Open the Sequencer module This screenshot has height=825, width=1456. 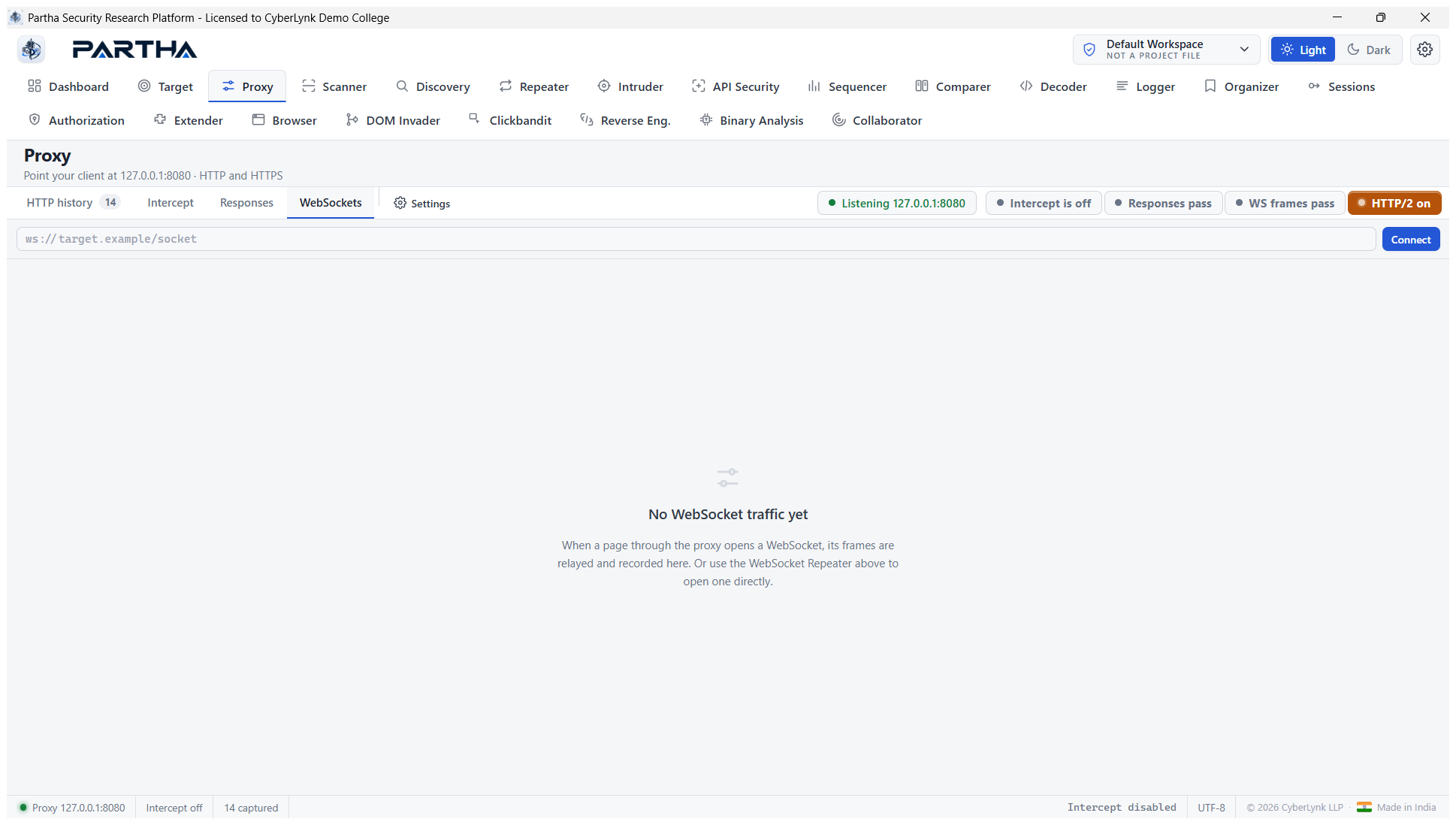click(847, 86)
